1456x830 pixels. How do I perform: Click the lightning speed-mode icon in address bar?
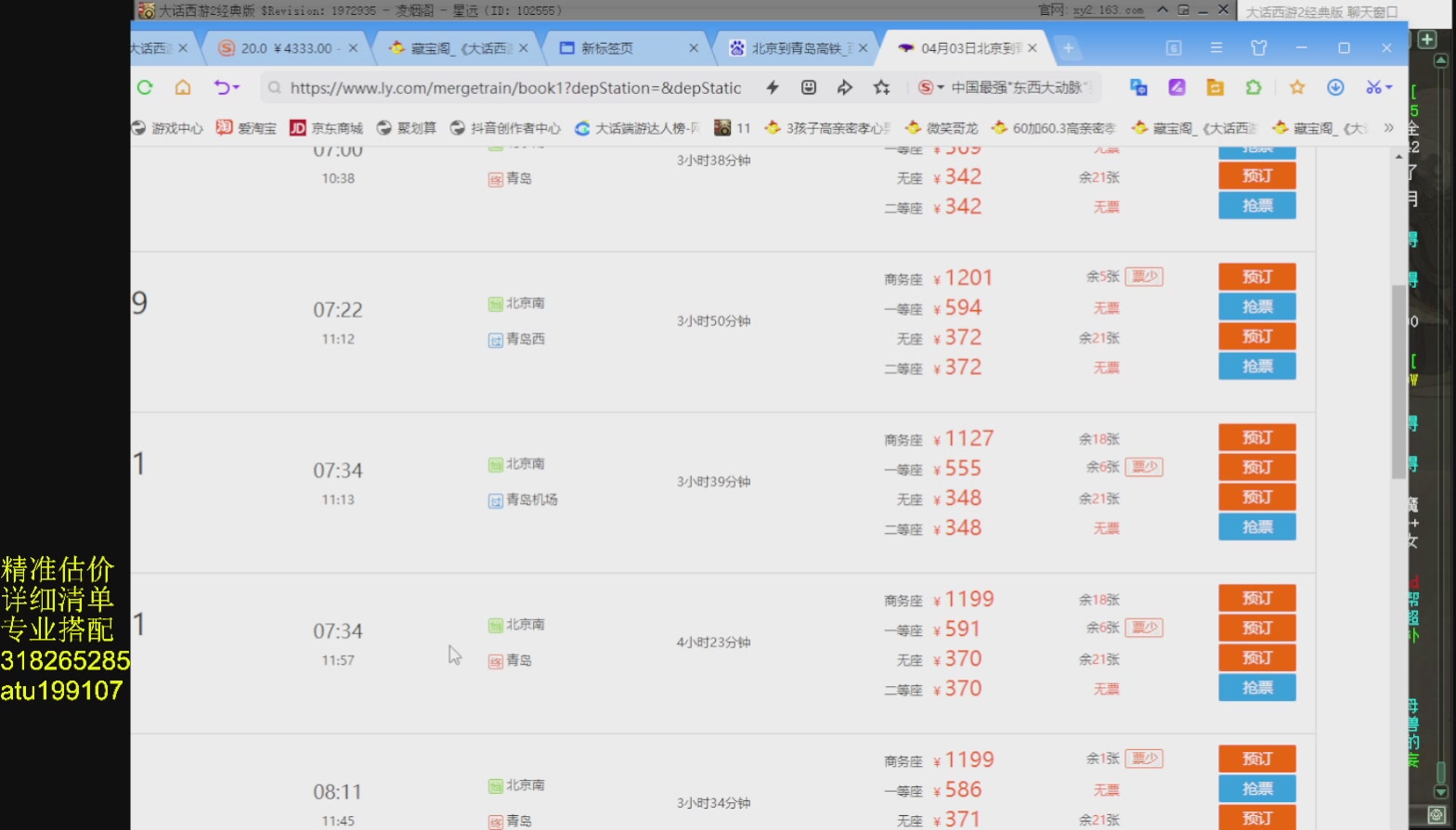tap(772, 87)
